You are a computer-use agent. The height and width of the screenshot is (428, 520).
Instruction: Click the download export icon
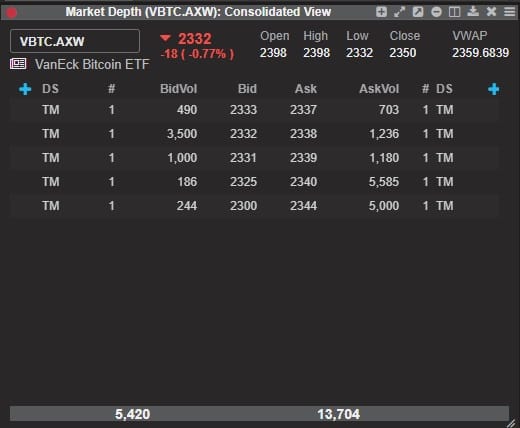coord(473,12)
